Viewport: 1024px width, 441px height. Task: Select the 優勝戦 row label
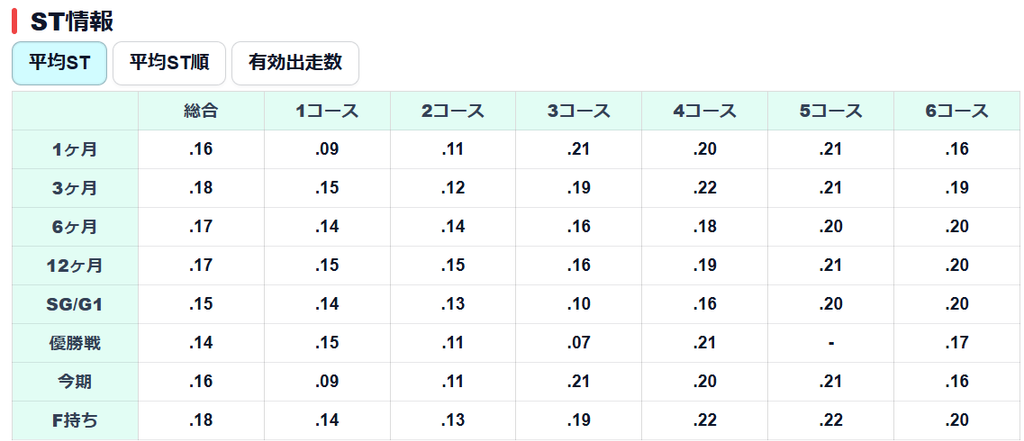click(x=75, y=343)
